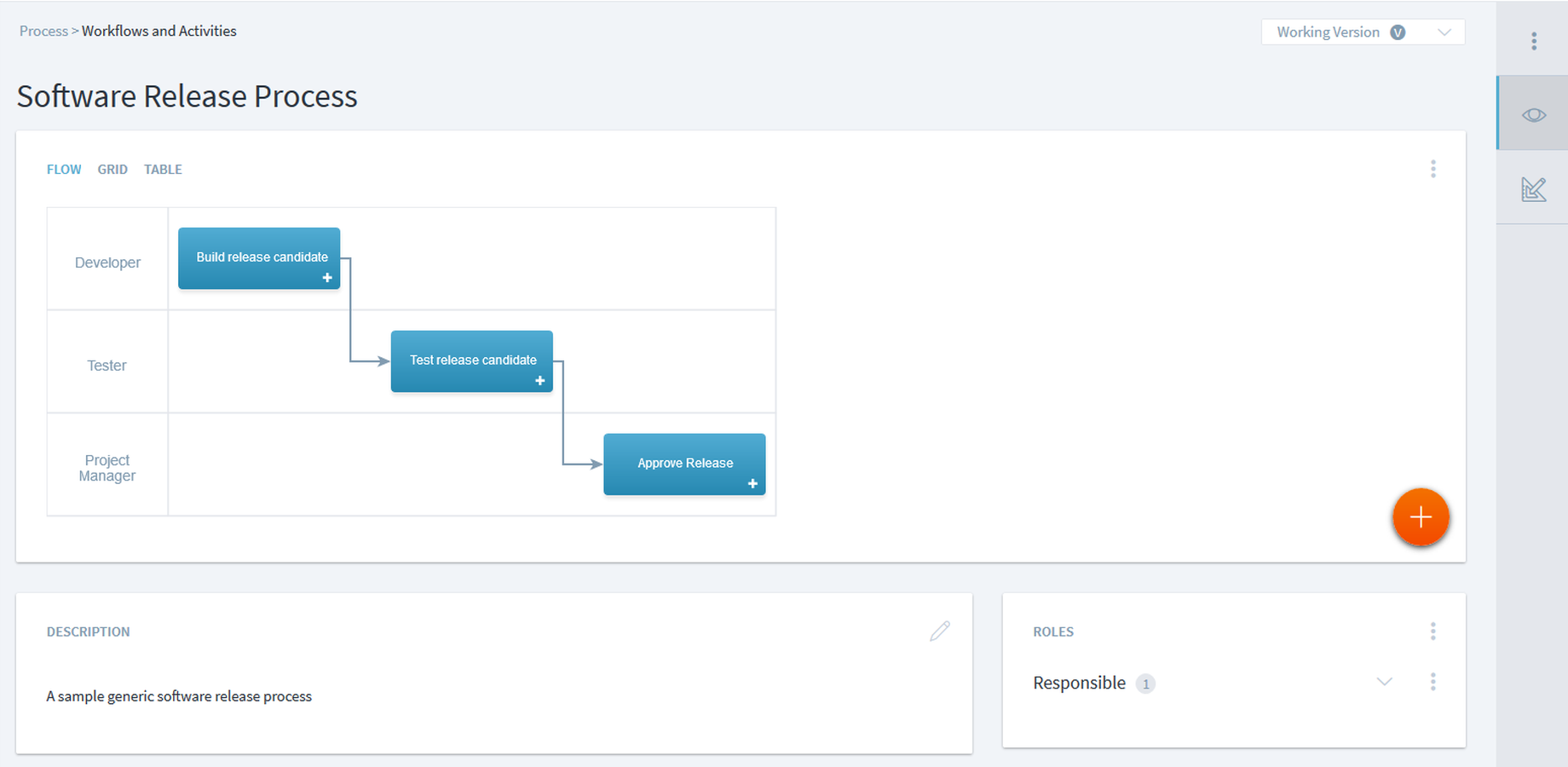The width and height of the screenshot is (1568, 767).
Task: Open Workflows and Activities breadcrumb
Action: [x=159, y=31]
